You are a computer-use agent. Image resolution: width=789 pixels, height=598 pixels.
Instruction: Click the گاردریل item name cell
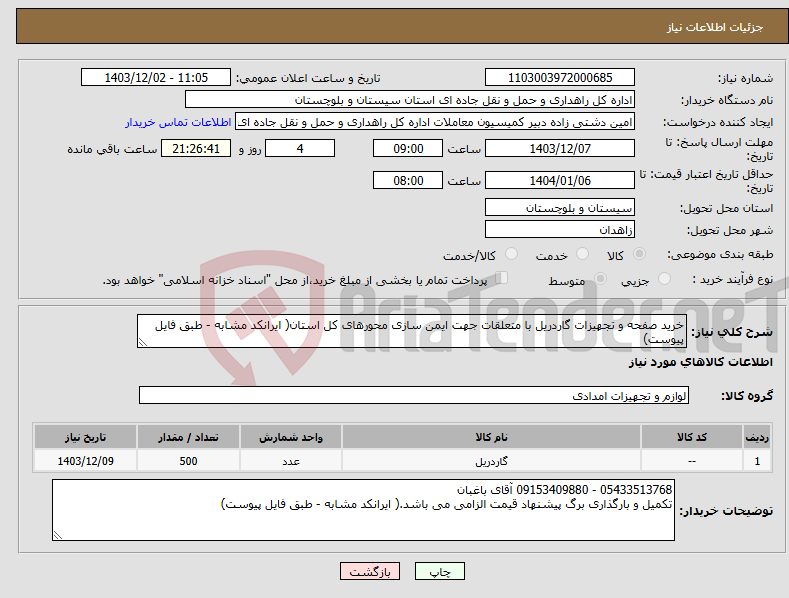491,461
